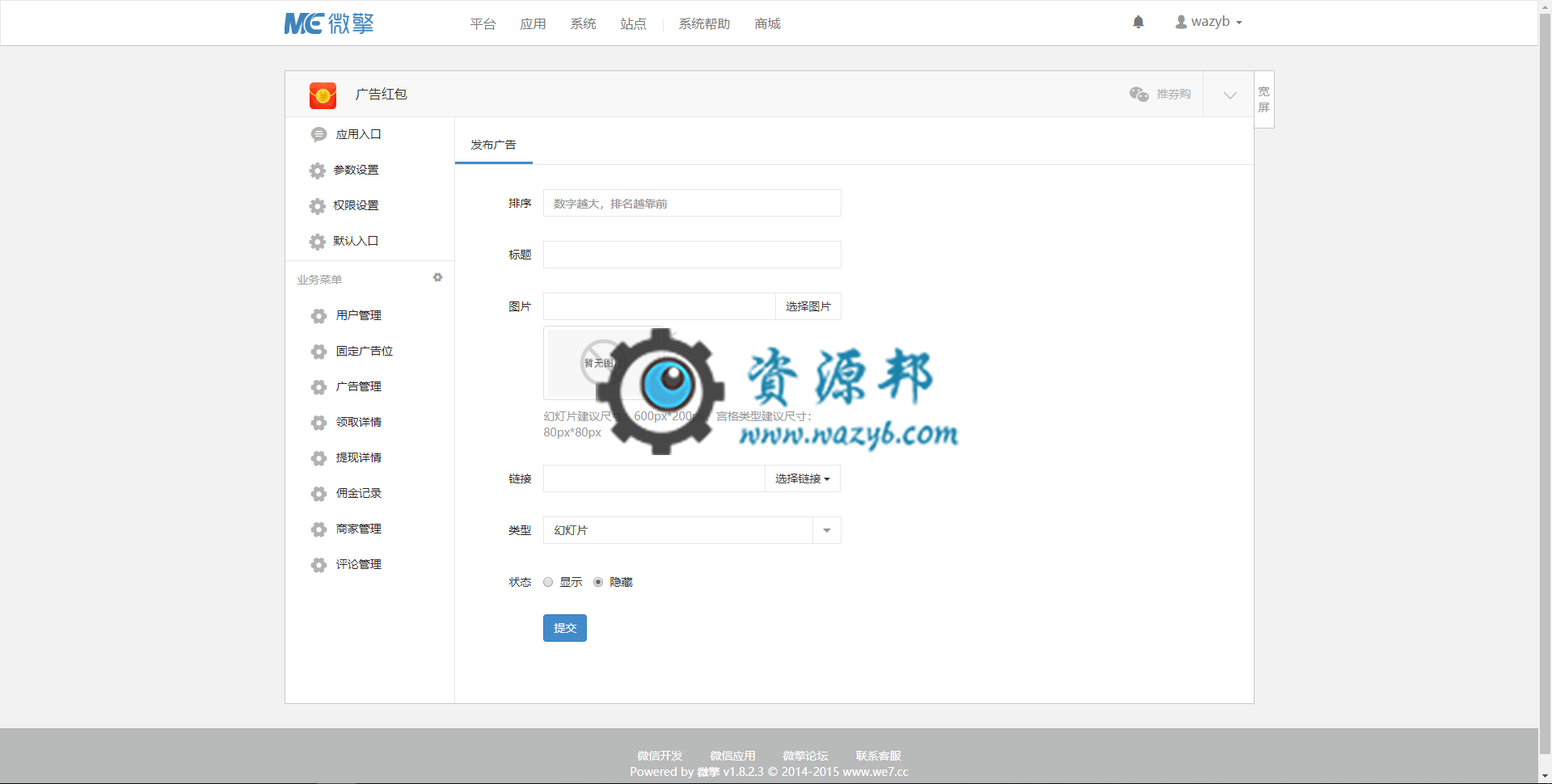Click the gear icon beside 固定广告位
1552x784 pixels.
pos(319,352)
